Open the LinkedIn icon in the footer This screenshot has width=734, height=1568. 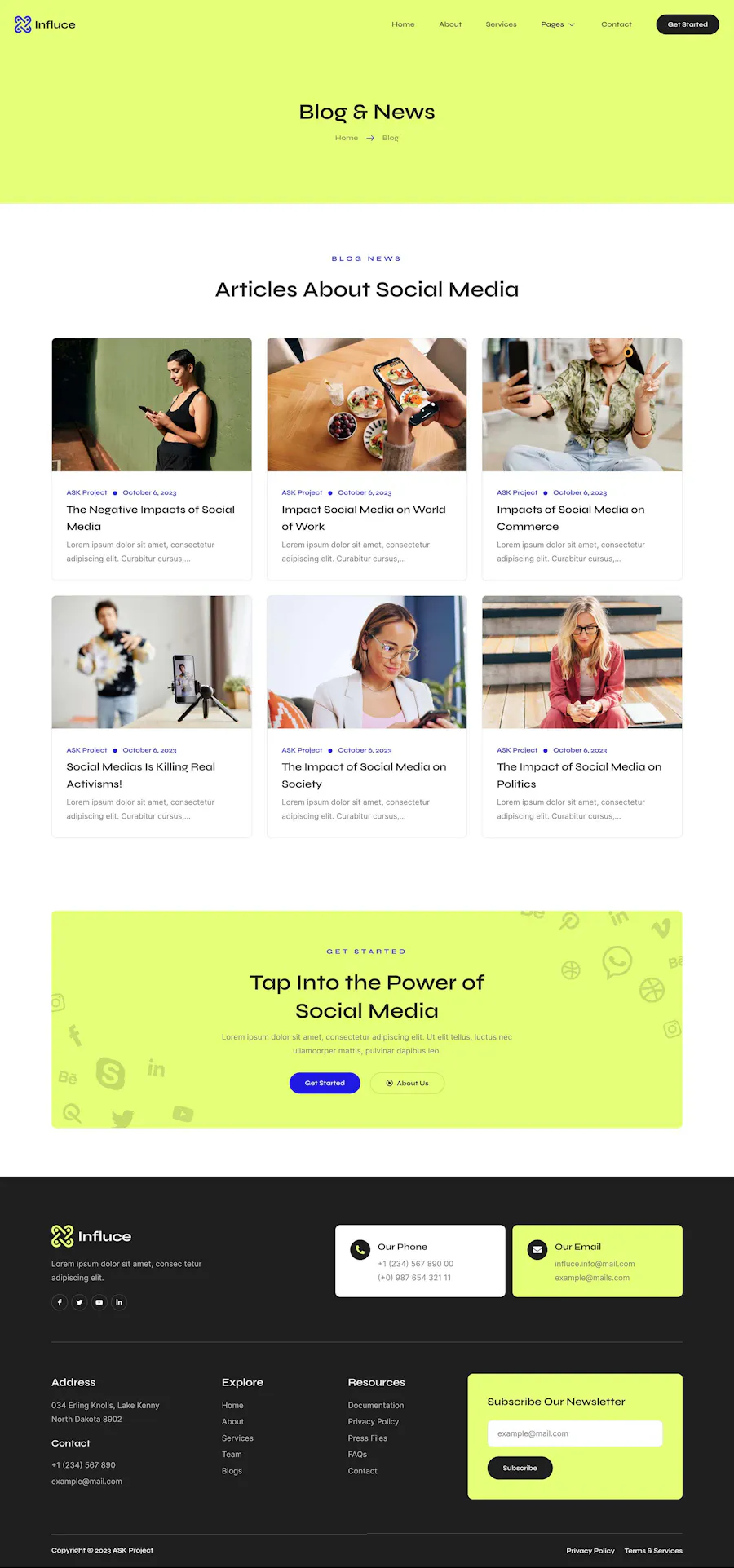pos(119,1302)
